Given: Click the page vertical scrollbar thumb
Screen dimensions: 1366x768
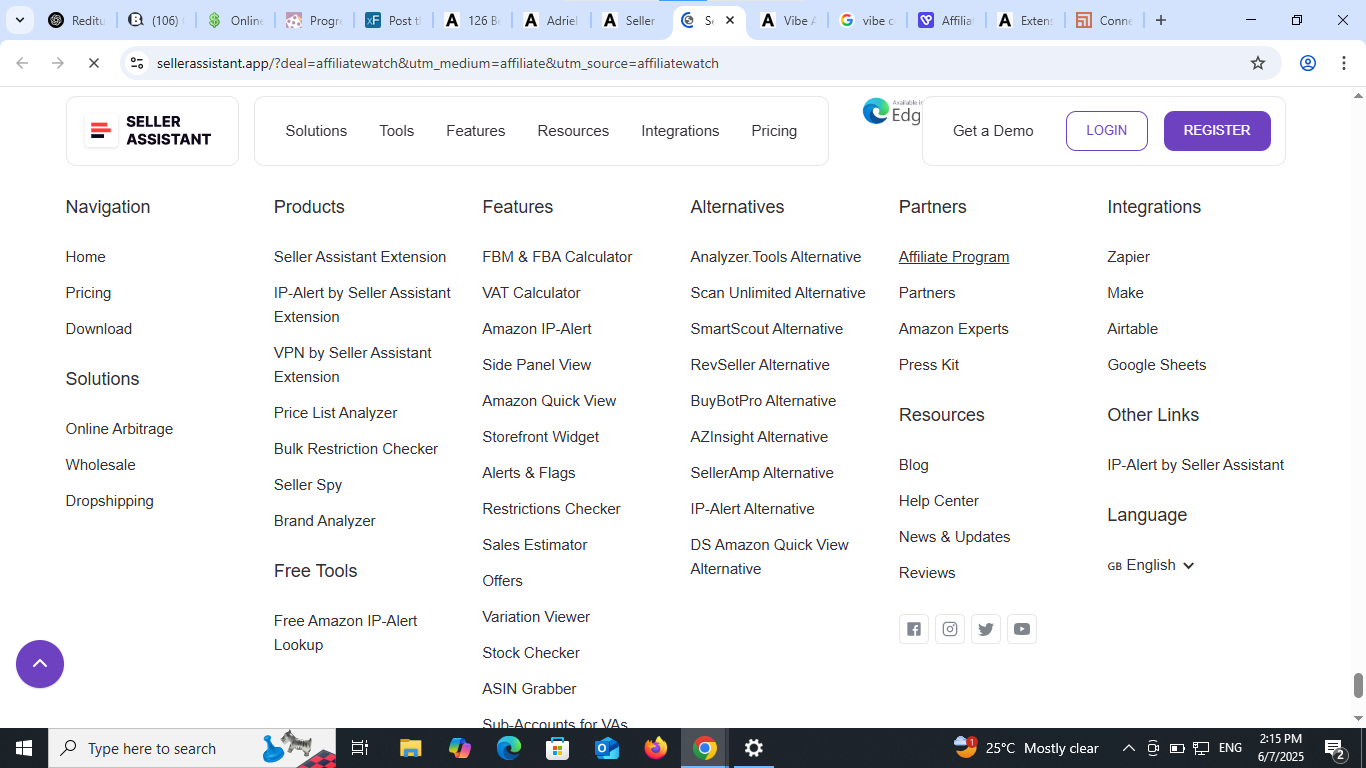Looking at the screenshot, I should 1358,686.
